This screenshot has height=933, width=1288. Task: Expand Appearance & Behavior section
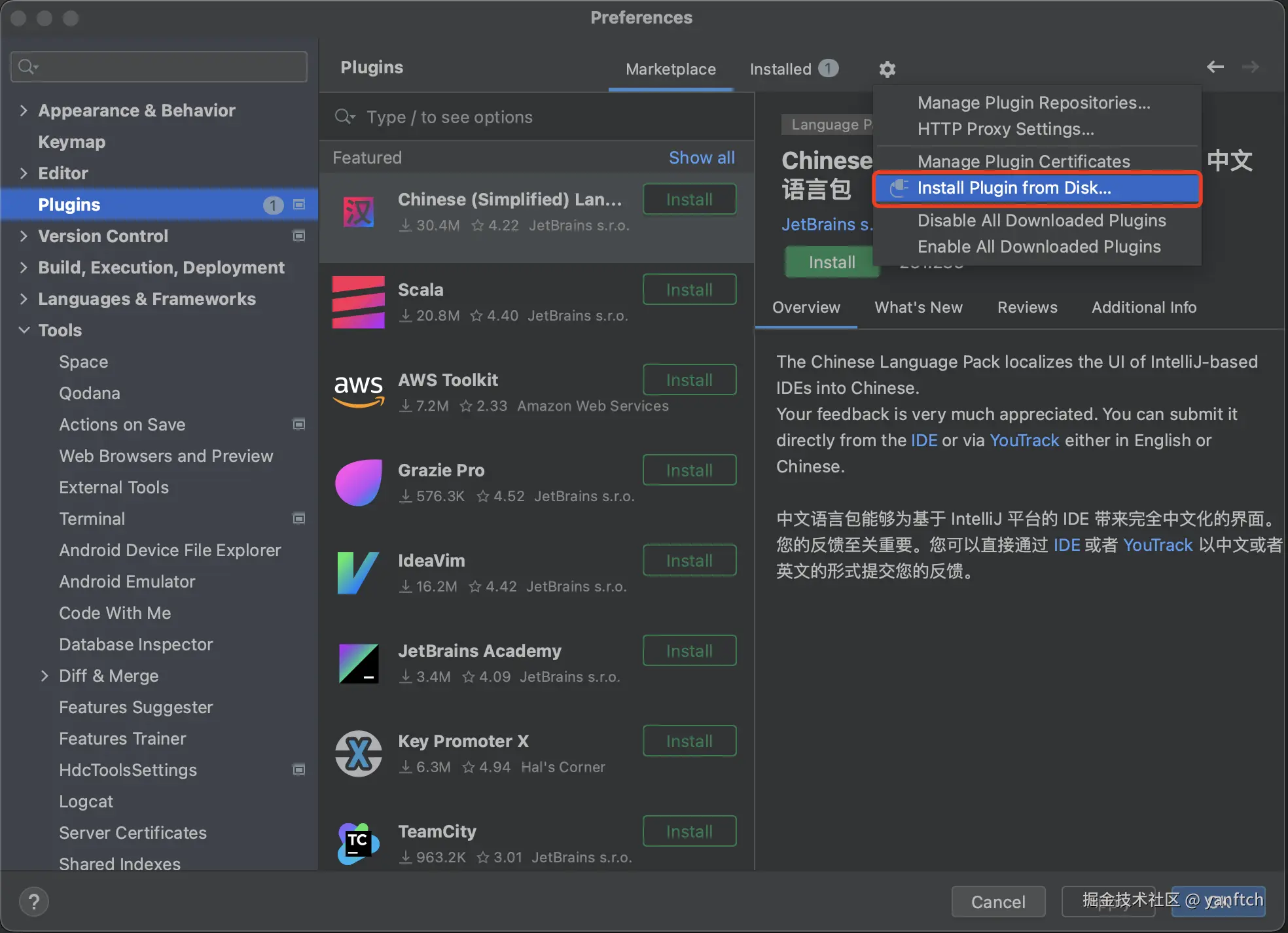coord(24,111)
